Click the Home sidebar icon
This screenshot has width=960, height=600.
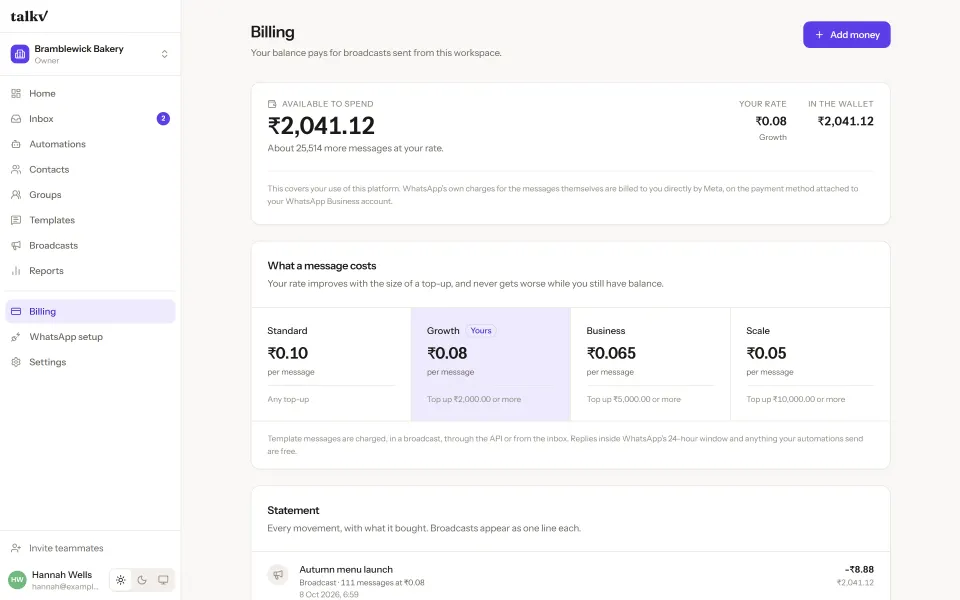(x=16, y=93)
